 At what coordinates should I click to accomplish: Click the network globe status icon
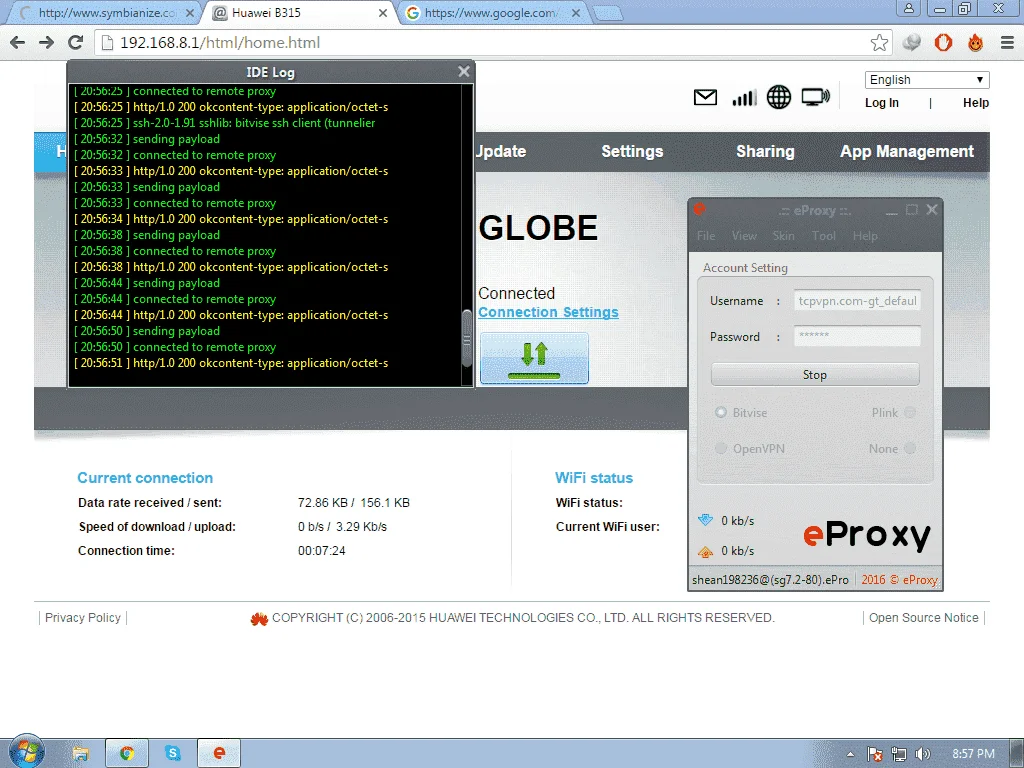coord(778,97)
